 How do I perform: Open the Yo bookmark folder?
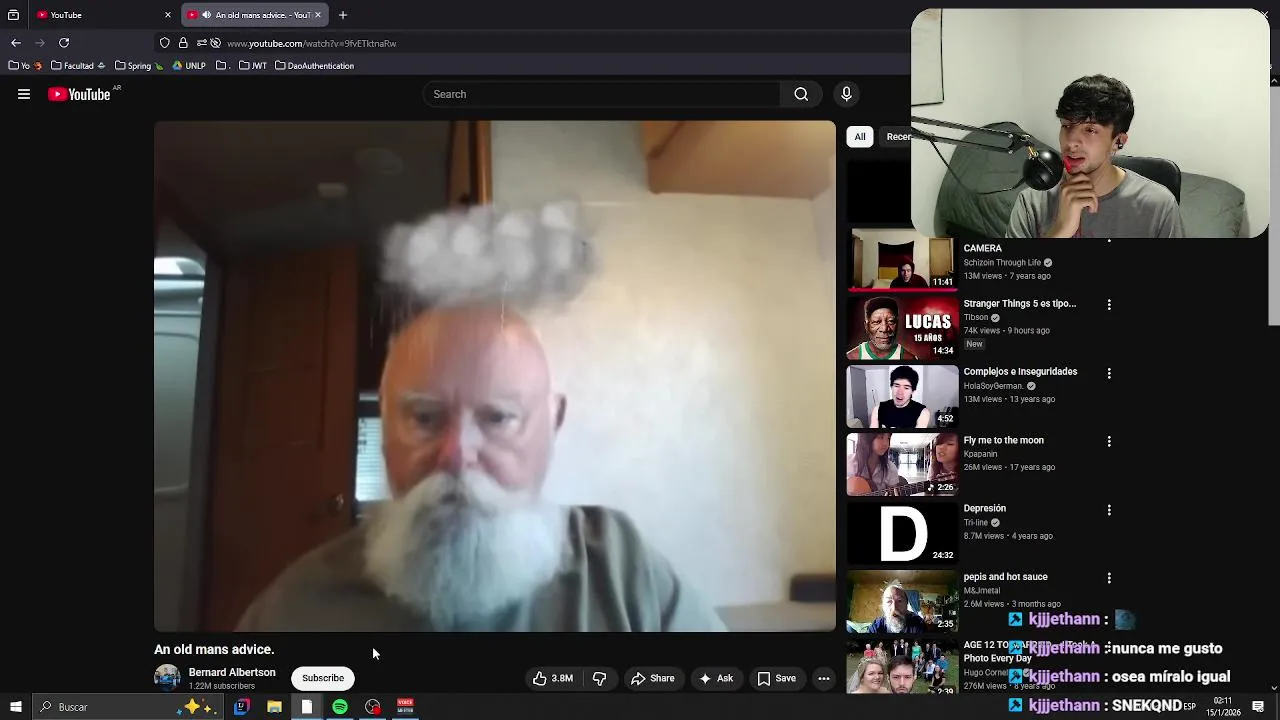(x=25, y=66)
